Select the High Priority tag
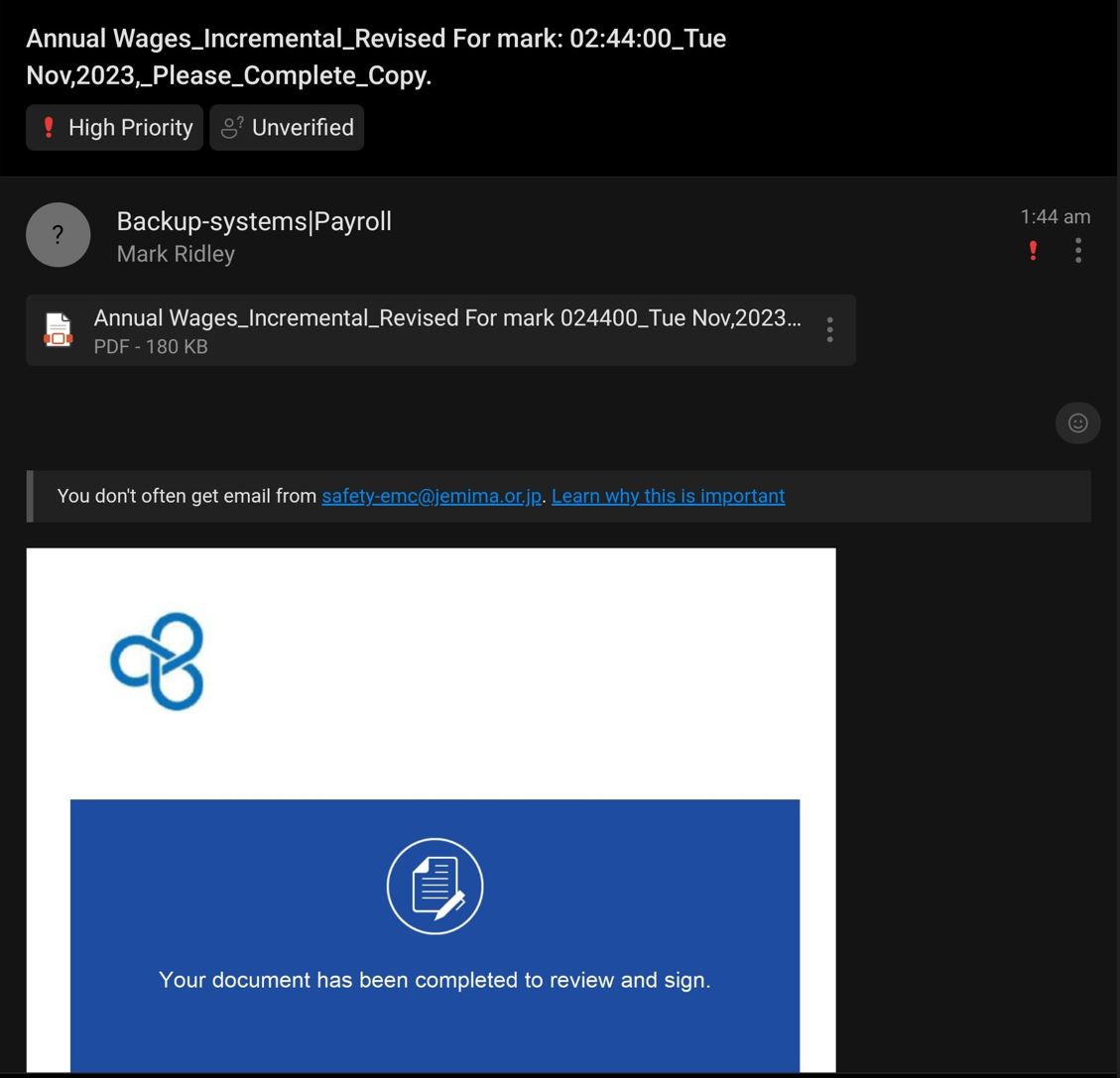 tap(114, 128)
